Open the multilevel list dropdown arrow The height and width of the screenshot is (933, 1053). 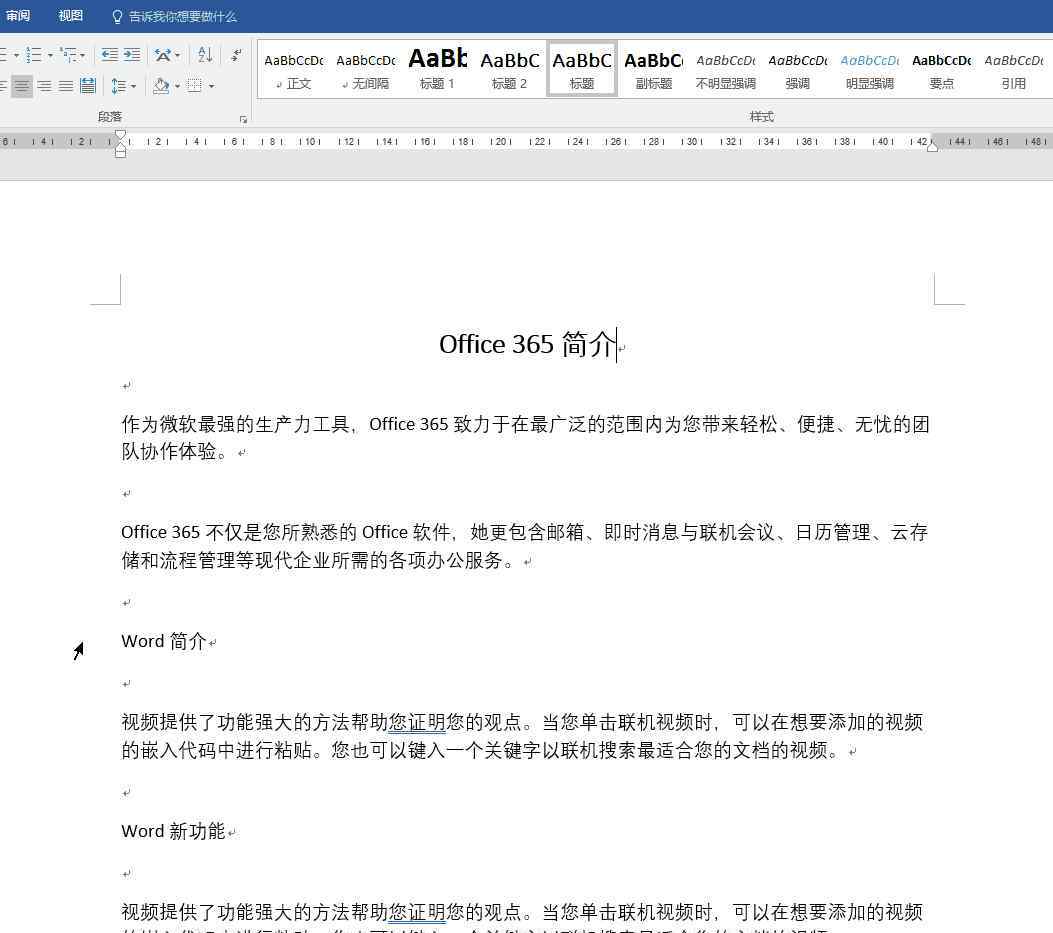point(83,55)
